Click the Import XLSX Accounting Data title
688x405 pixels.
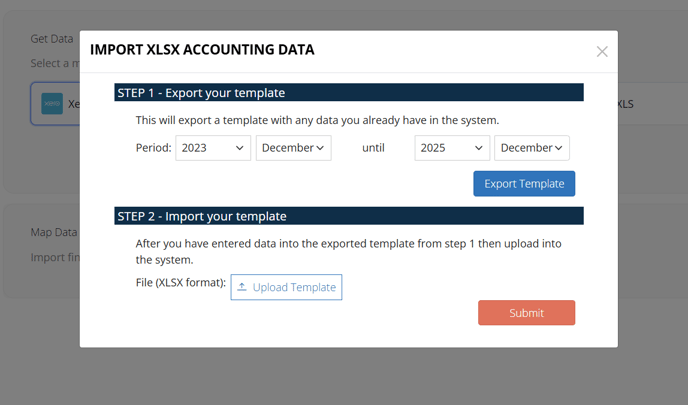point(202,49)
